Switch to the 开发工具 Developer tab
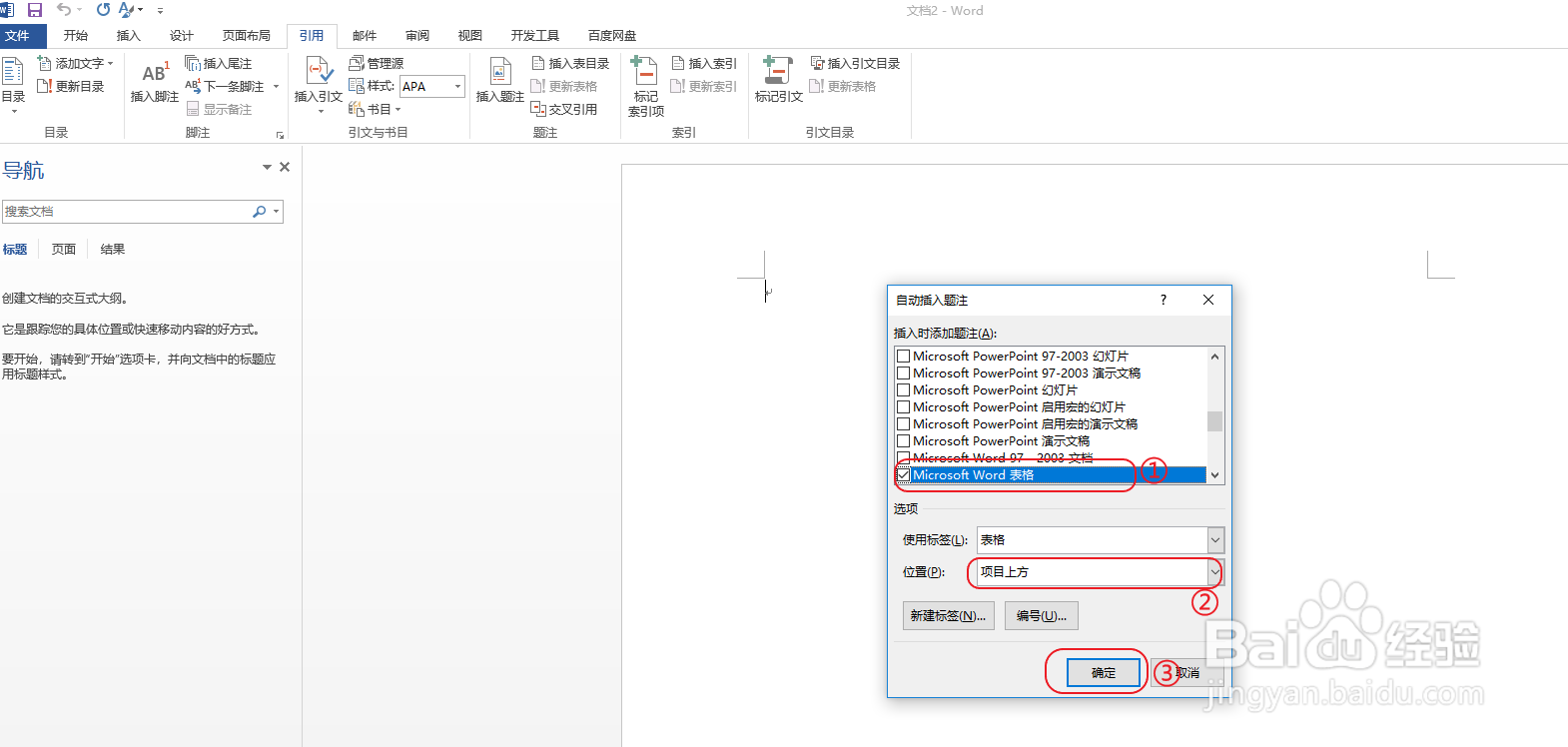This screenshot has width=1568, height=747. [535, 35]
